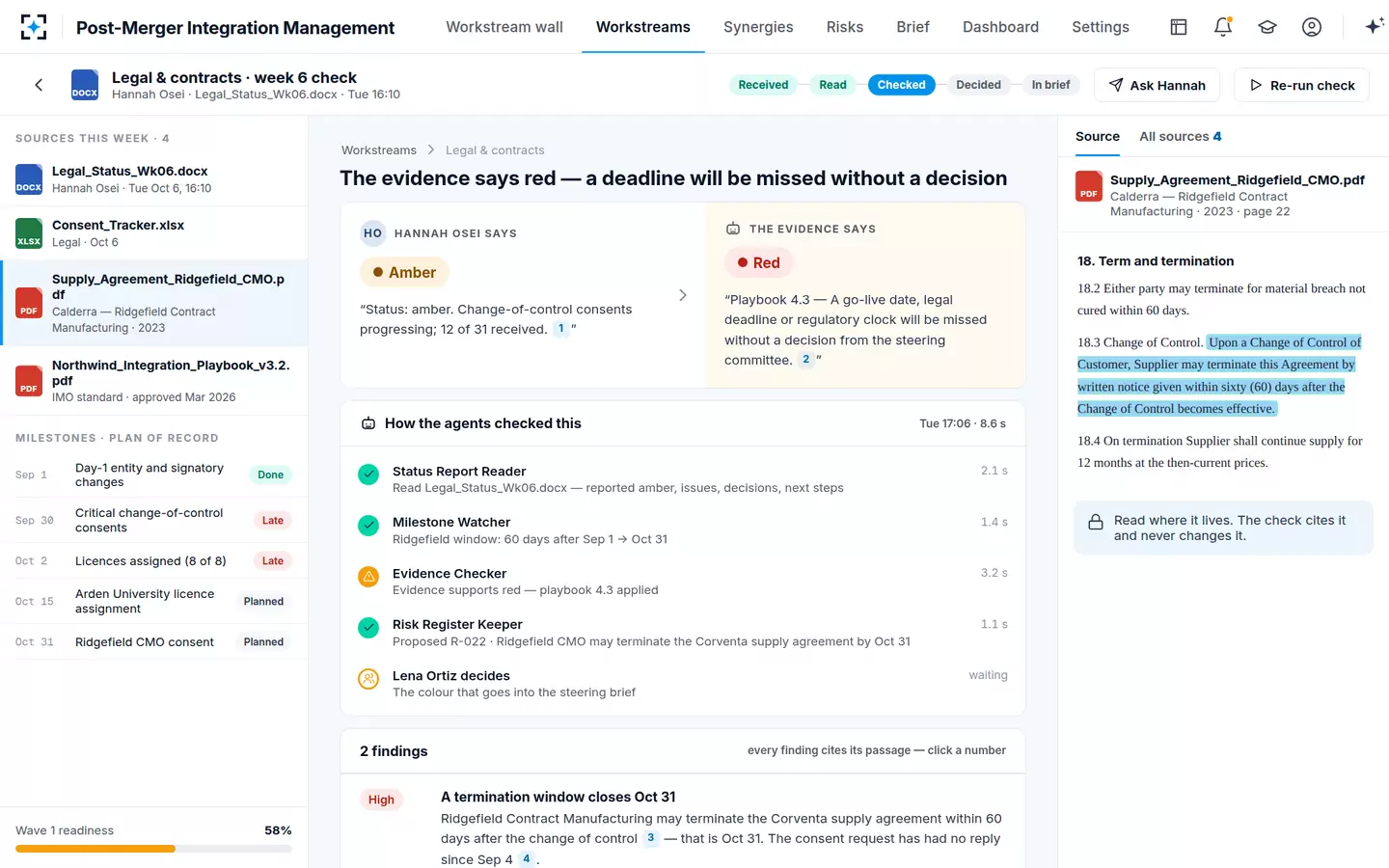
Task: Follow the Workstreams breadcrumb link
Action: point(379,150)
